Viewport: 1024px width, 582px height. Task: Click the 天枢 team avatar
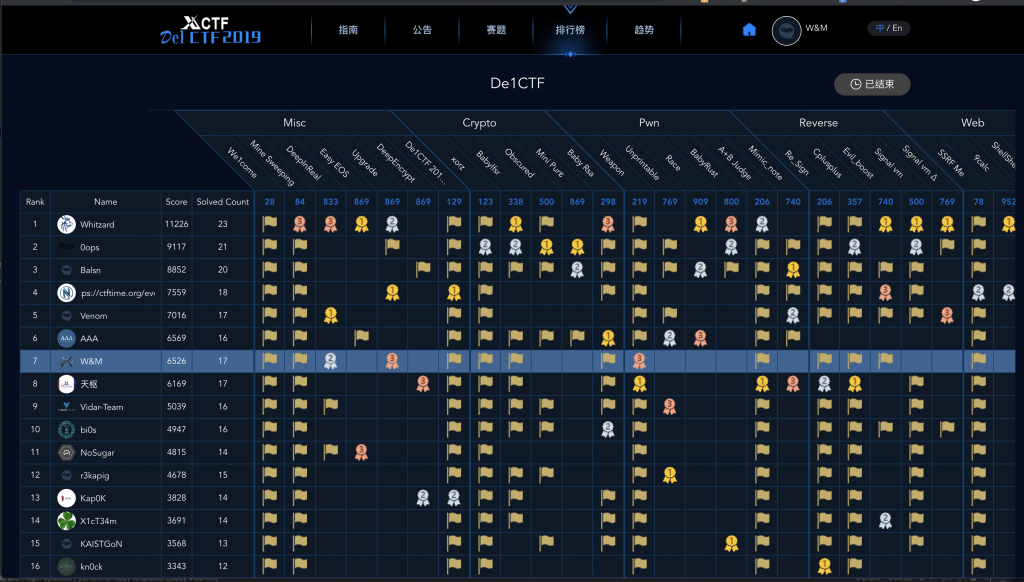(66, 384)
